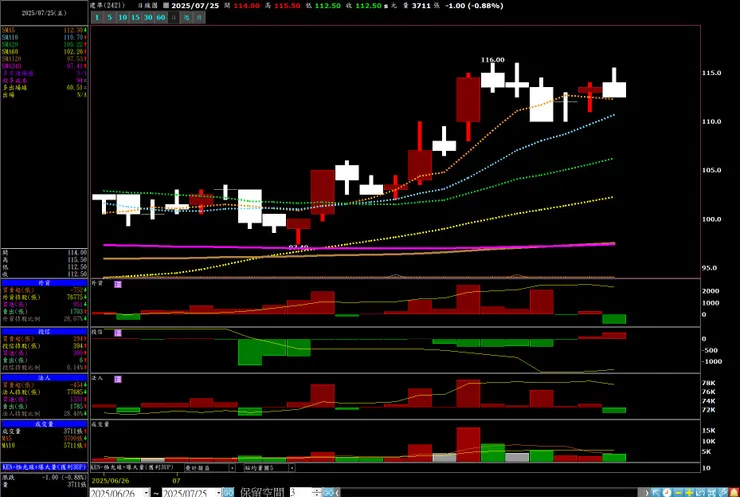Switch to the daily chart button
740x497 pixels.
(174, 17)
